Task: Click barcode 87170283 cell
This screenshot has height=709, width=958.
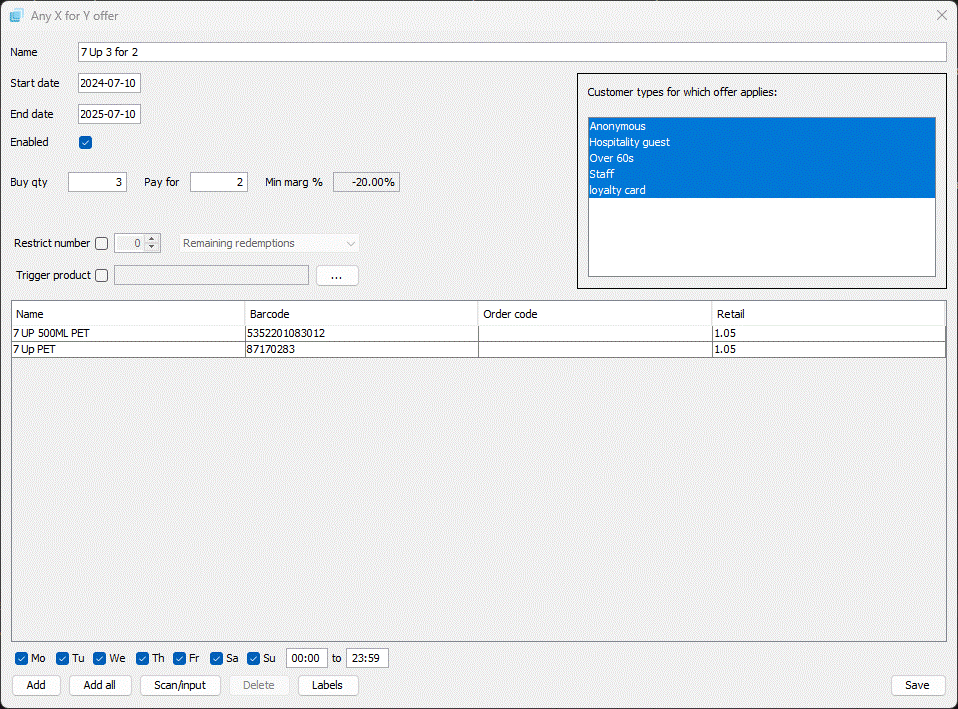Action: pos(361,349)
